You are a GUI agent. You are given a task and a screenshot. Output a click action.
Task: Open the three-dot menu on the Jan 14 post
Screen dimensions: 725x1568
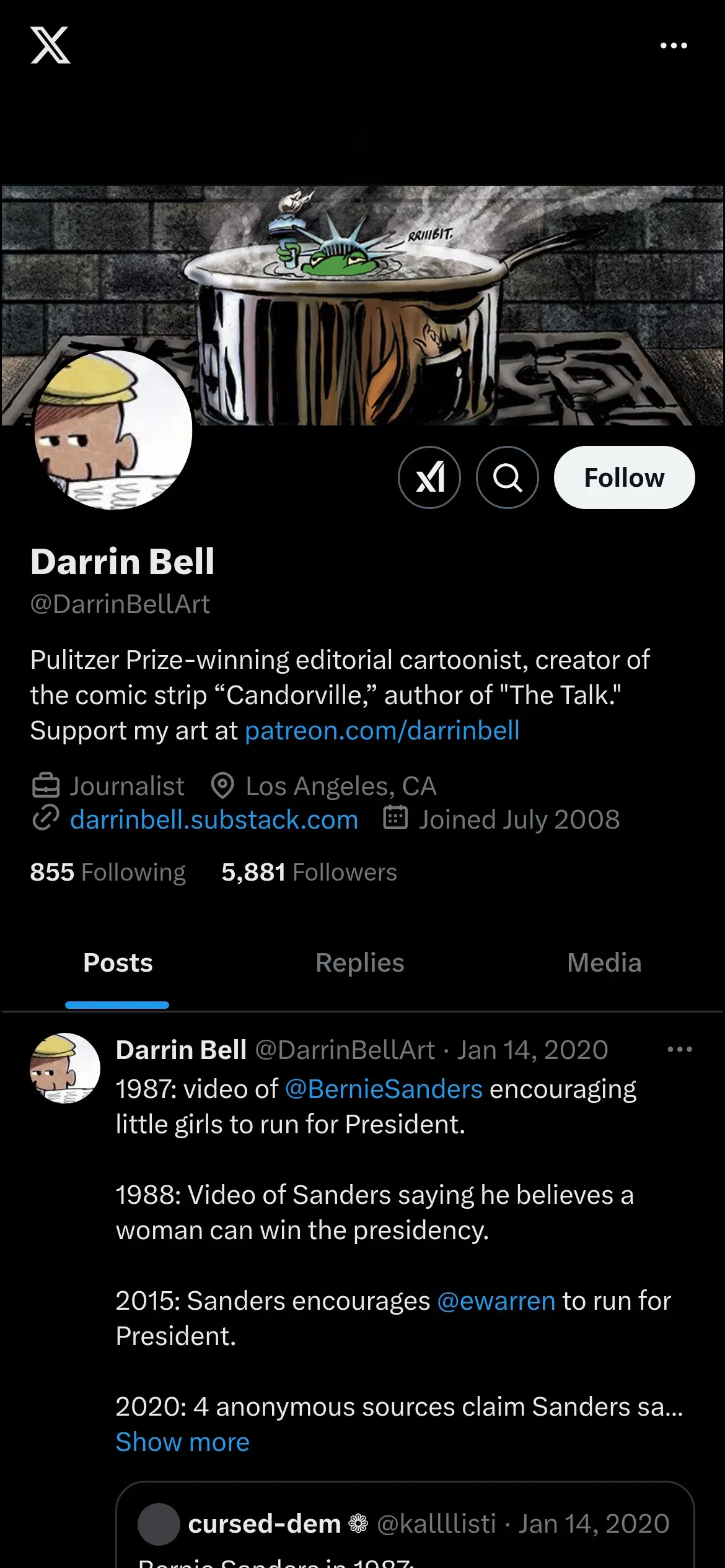[680, 1049]
